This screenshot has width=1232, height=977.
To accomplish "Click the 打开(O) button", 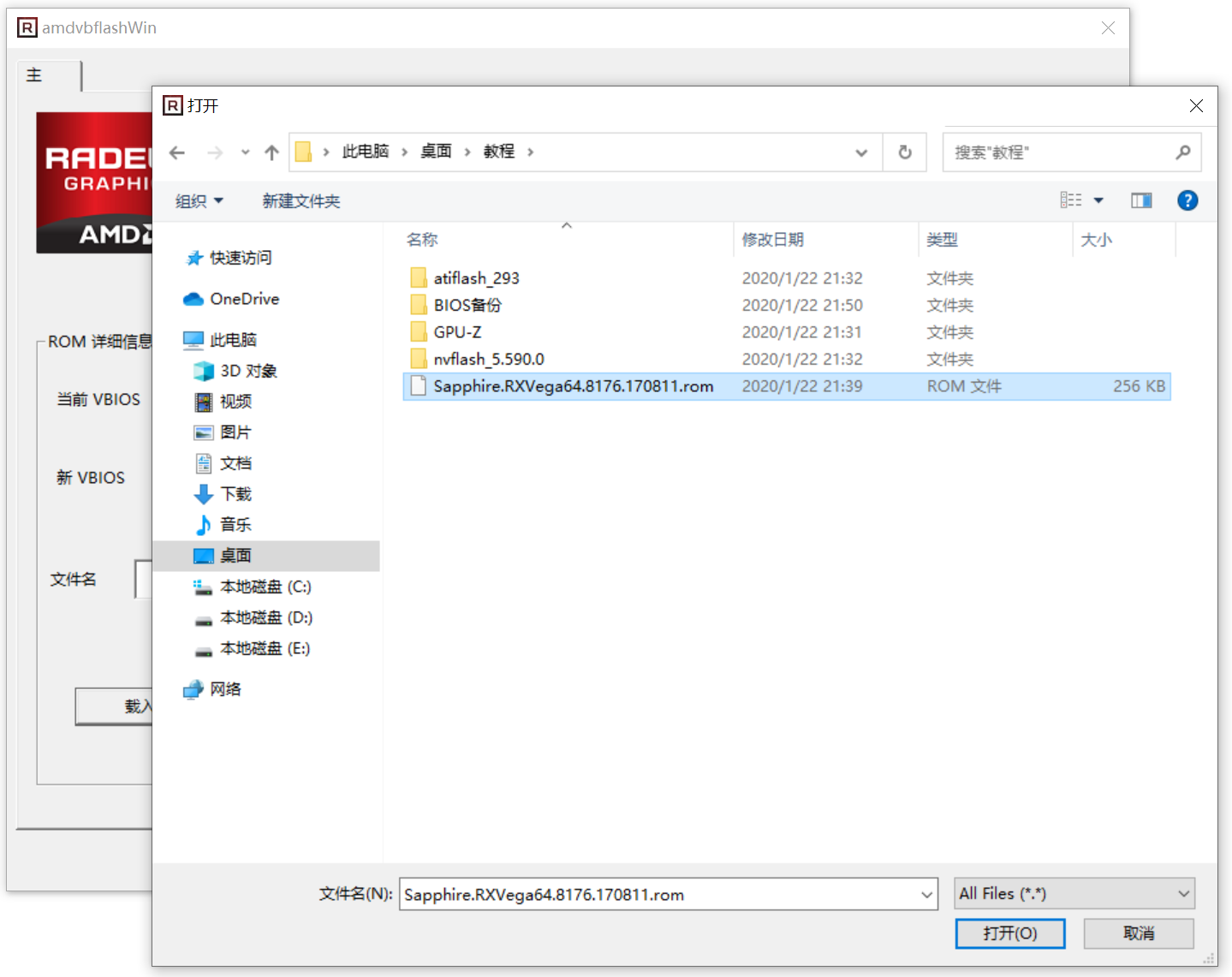I will pyautogui.click(x=1010, y=933).
